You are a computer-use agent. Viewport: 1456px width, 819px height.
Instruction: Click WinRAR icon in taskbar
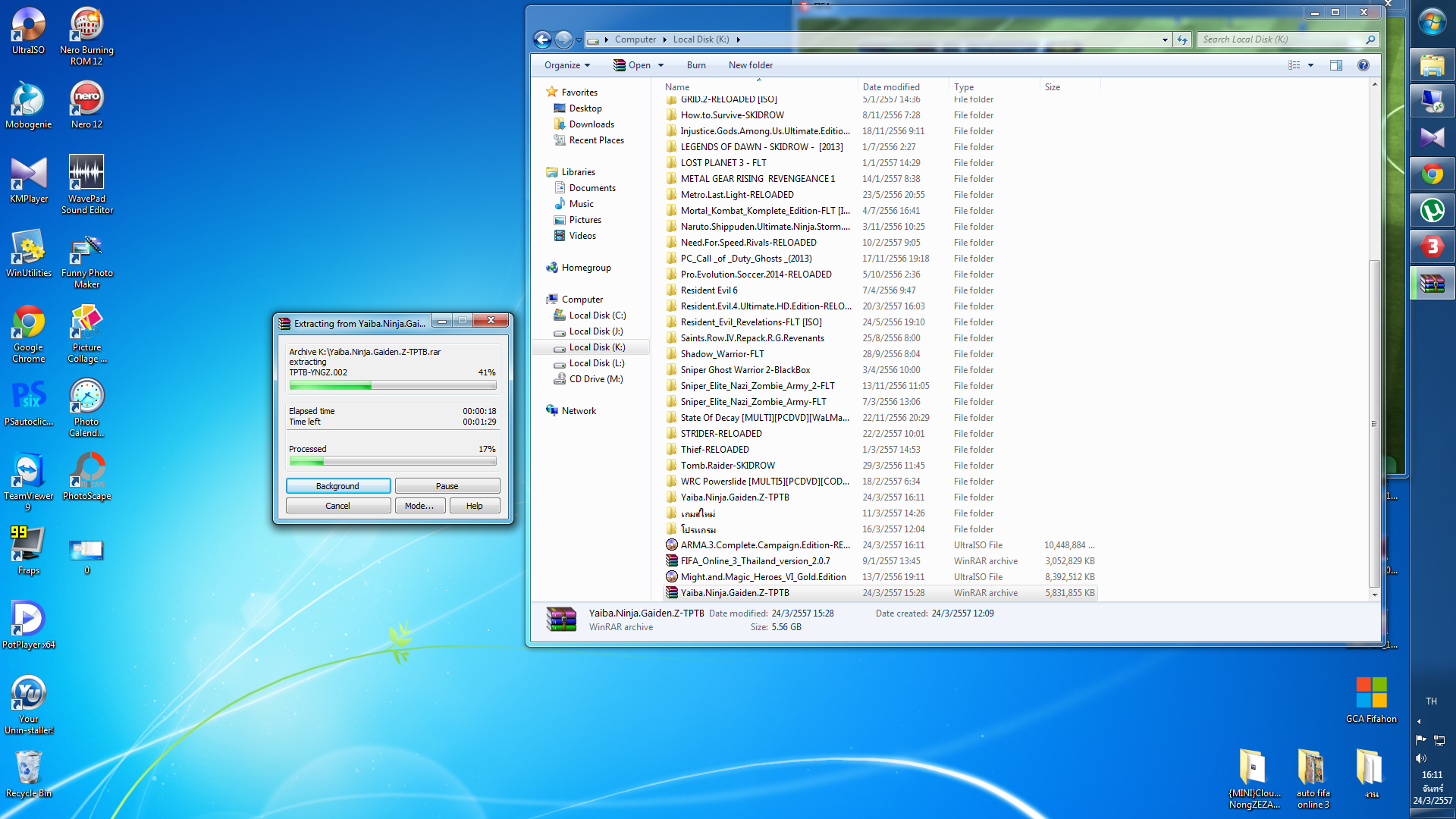(1432, 284)
